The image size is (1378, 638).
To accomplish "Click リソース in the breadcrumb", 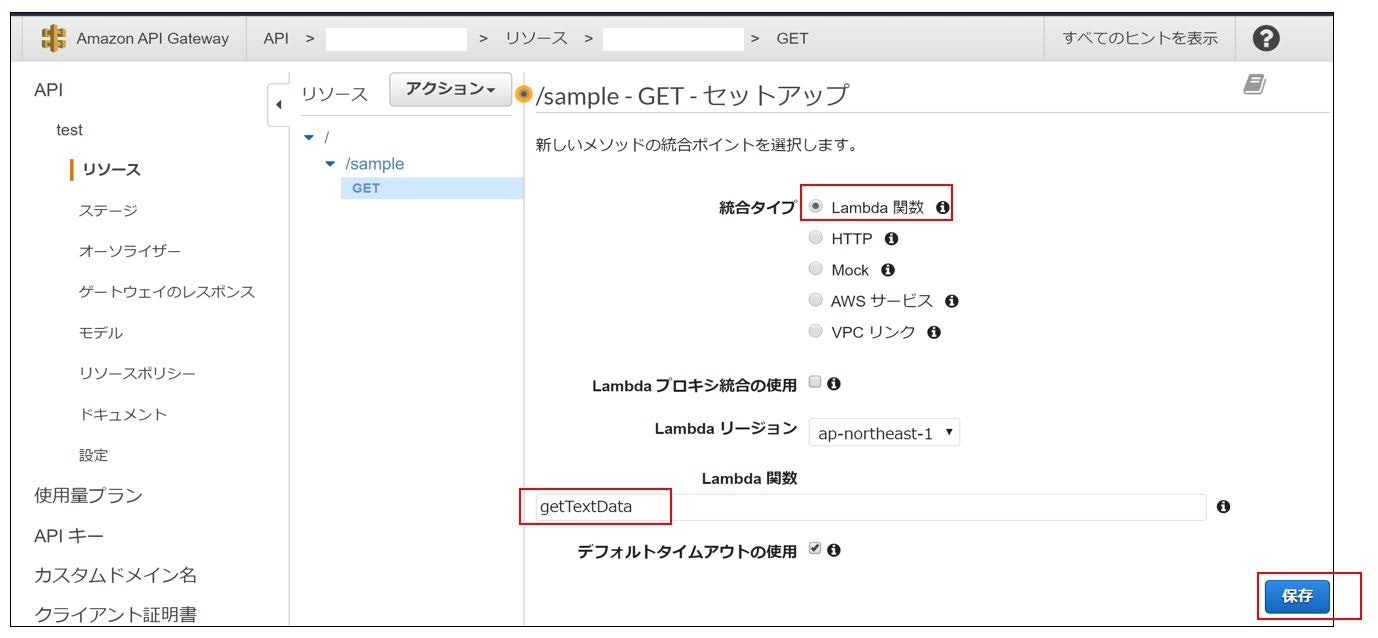I will [536, 38].
